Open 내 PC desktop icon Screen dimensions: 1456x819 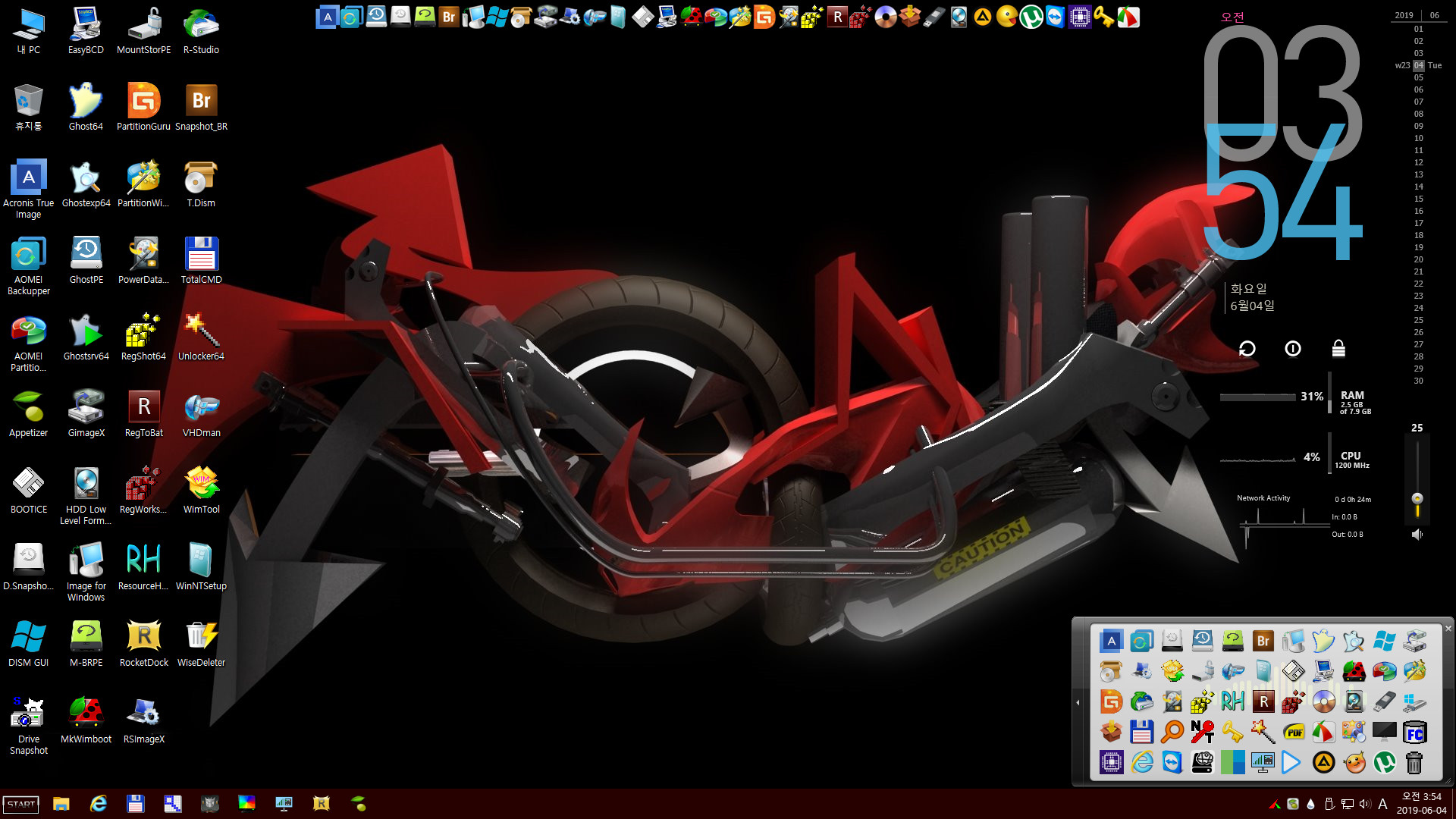click(x=29, y=32)
